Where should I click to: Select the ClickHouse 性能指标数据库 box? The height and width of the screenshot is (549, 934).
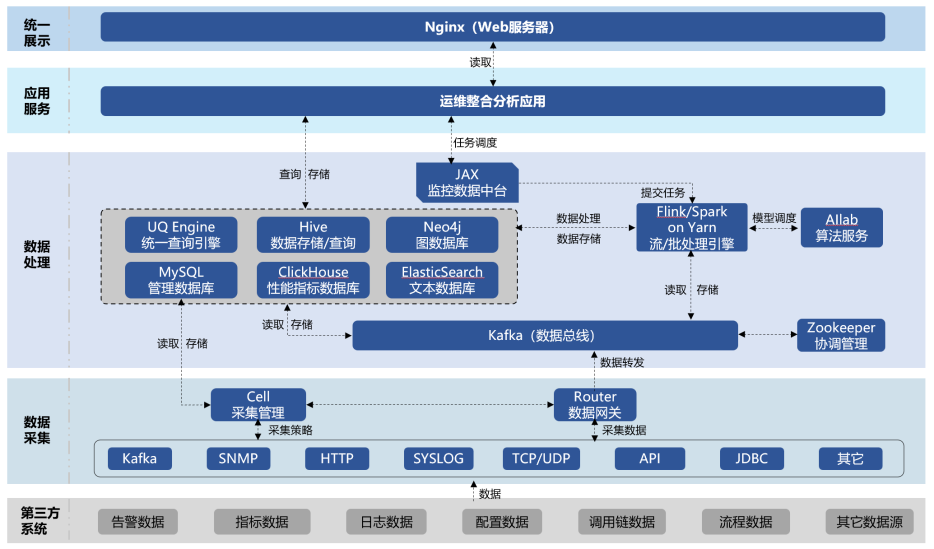[313, 280]
